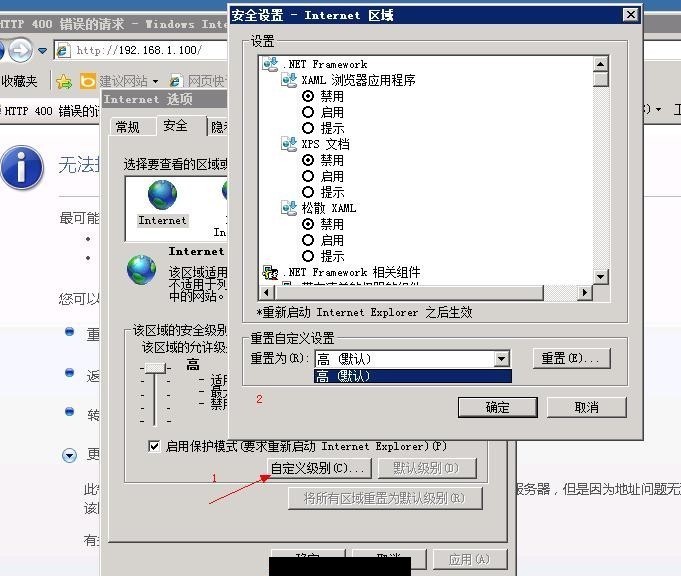Click the blue info icon on error page
This screenshot has width=681, height=576.
pos(22,168)
